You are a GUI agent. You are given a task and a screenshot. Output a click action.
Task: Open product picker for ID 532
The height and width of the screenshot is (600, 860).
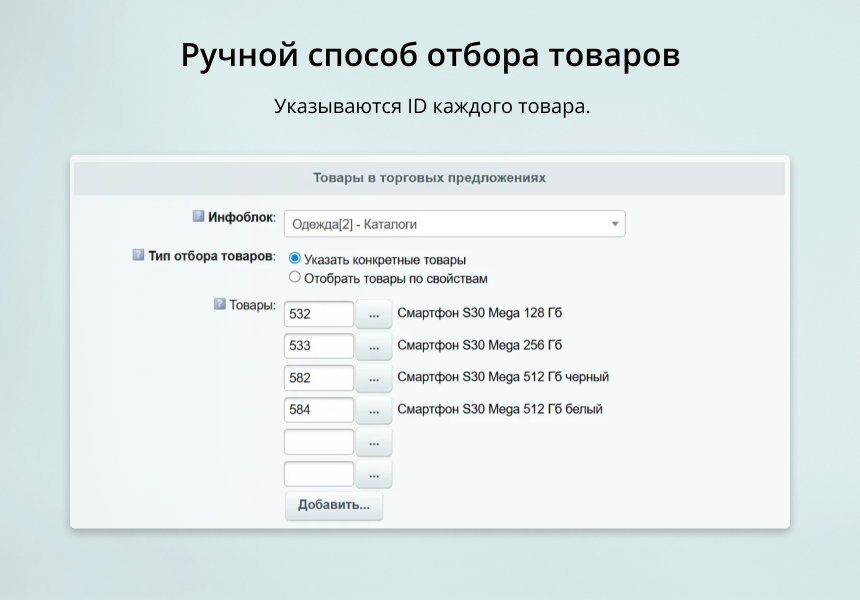click(374, 314)
